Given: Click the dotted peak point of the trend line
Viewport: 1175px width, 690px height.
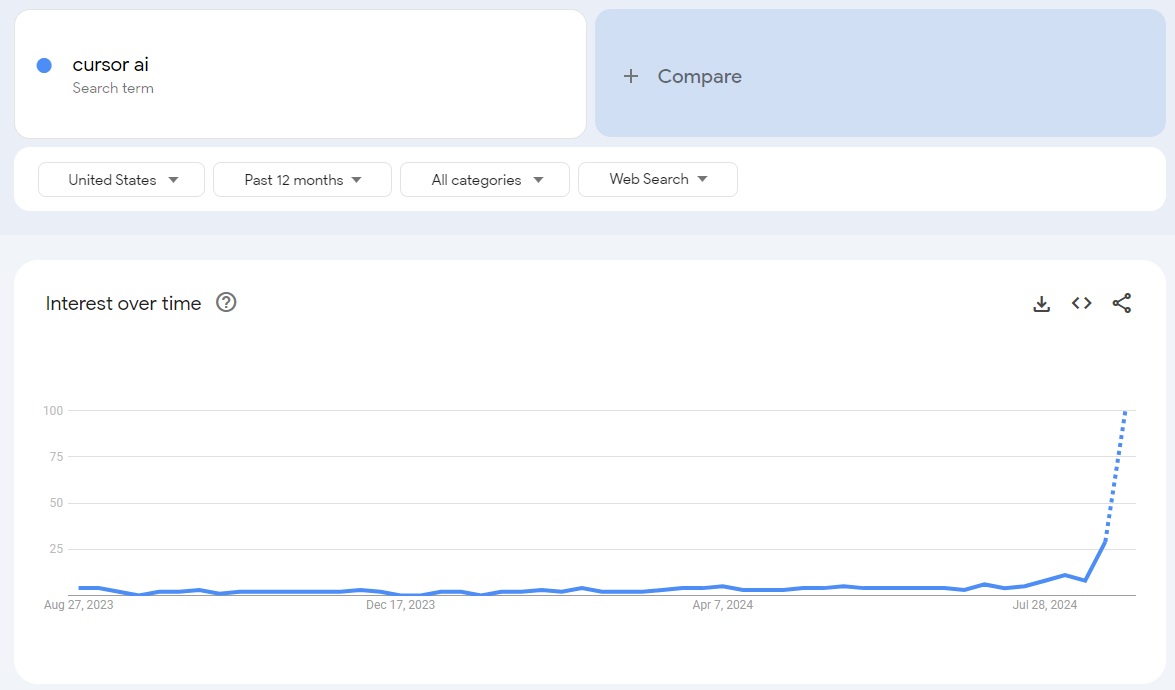Looking at the screenshot, I should [x=1126, y=411].
